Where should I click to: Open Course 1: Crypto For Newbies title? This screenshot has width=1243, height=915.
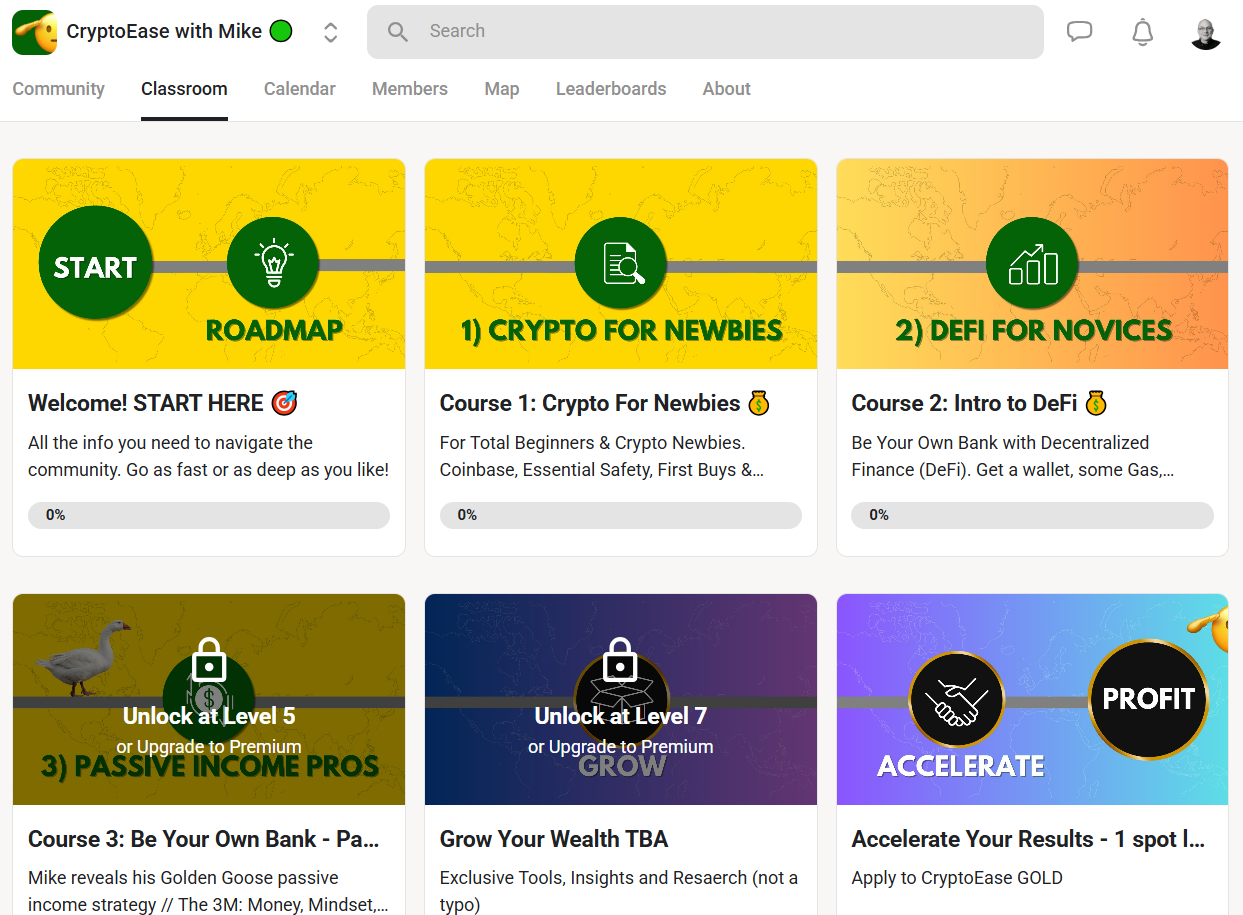tap(590, 403)
